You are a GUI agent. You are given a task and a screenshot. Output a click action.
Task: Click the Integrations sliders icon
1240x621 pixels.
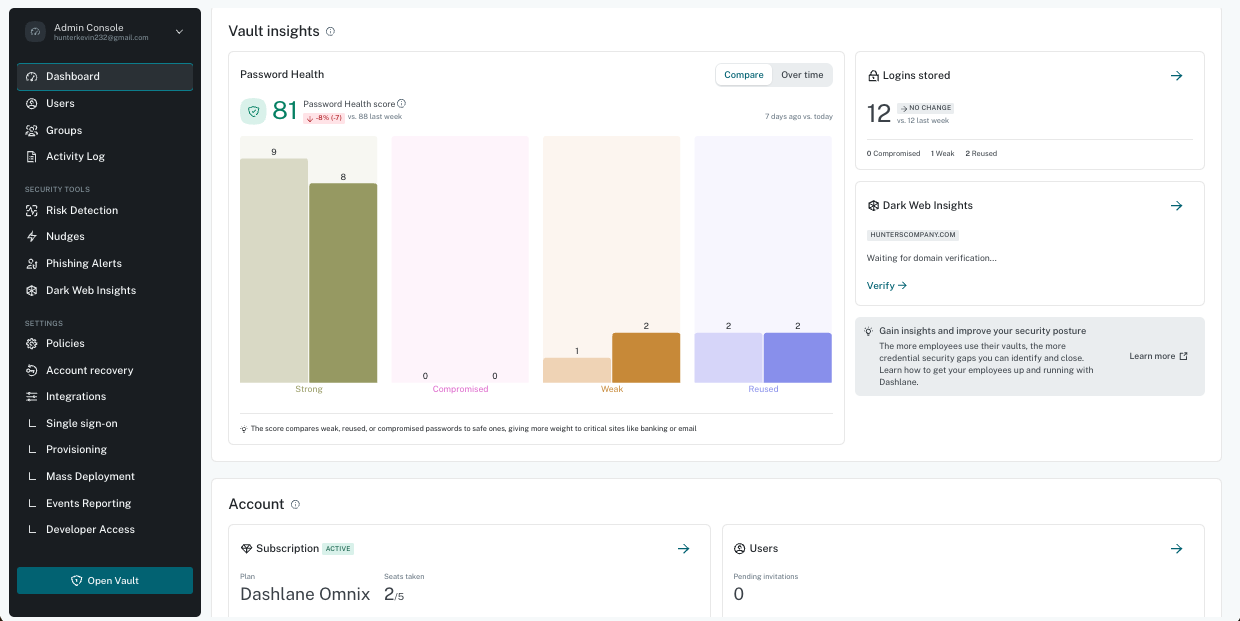[32, 396]
